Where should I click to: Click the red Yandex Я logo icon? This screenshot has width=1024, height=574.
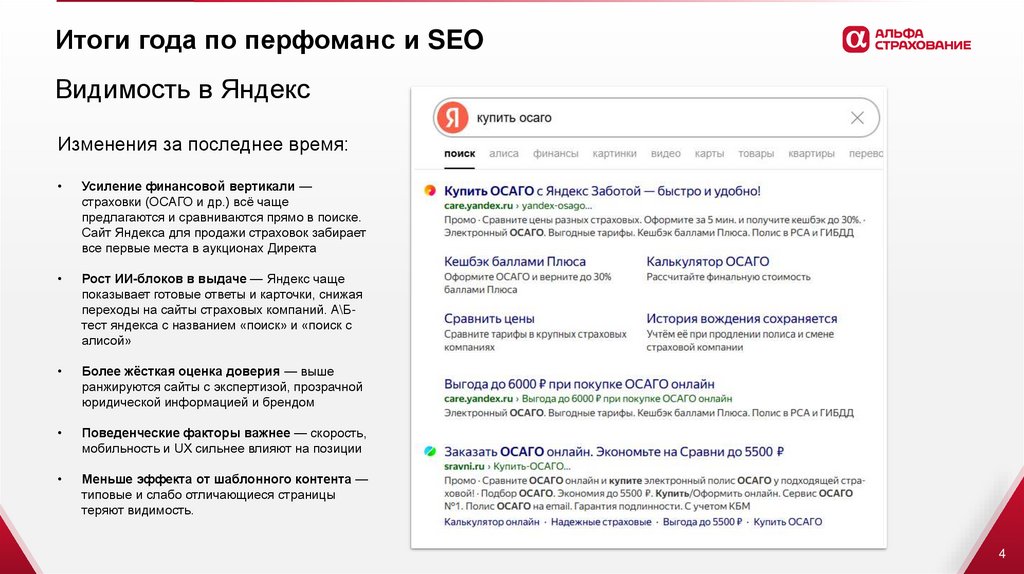453,118
